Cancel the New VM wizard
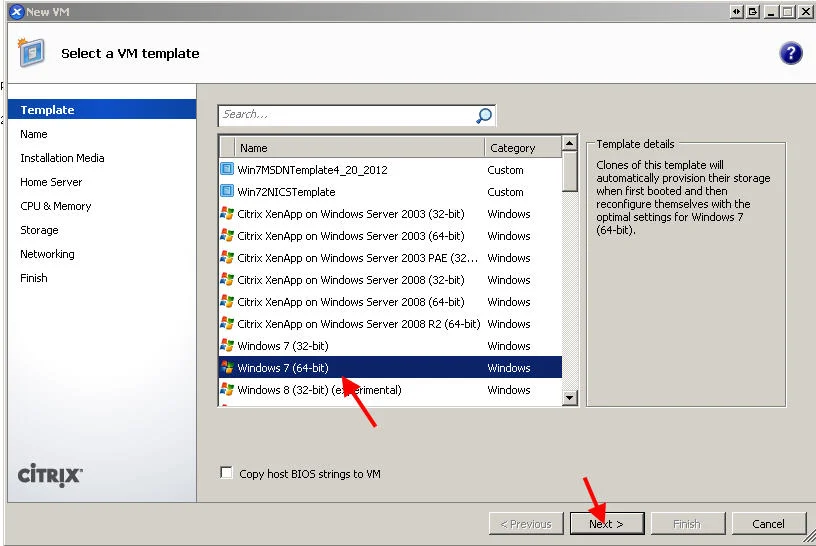816x546 pixels. 769,524
